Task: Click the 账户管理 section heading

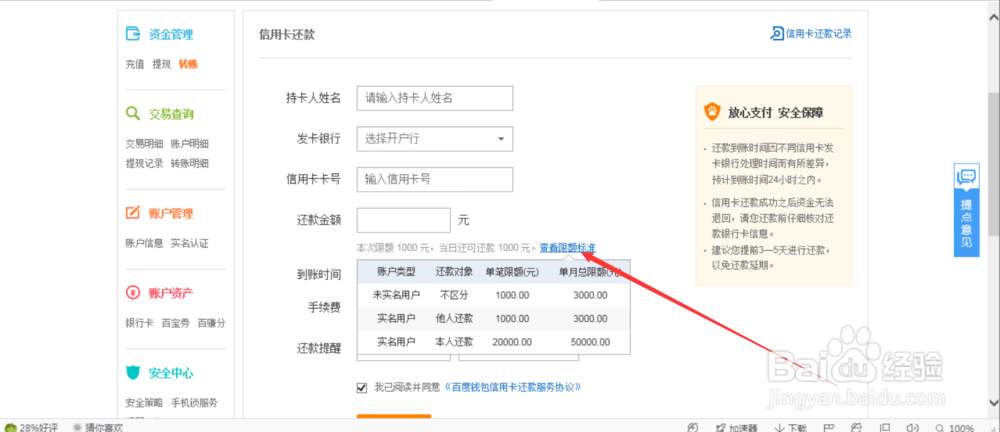Action: (x=171, y=213)
